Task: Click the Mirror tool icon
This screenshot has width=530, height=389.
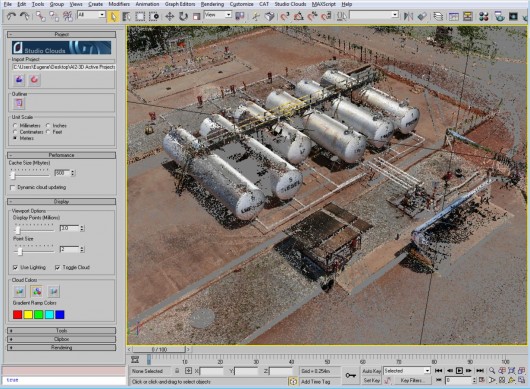Action: 408,16
